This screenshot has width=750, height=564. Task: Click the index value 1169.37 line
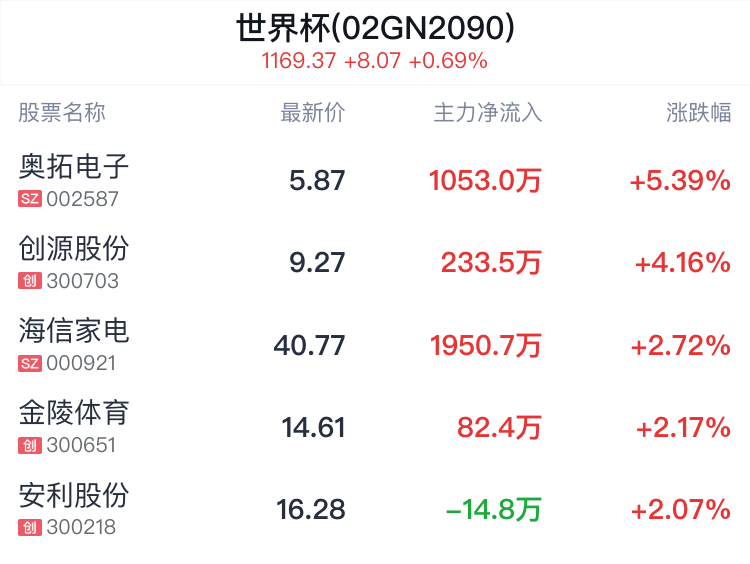(x=375, y=61)
